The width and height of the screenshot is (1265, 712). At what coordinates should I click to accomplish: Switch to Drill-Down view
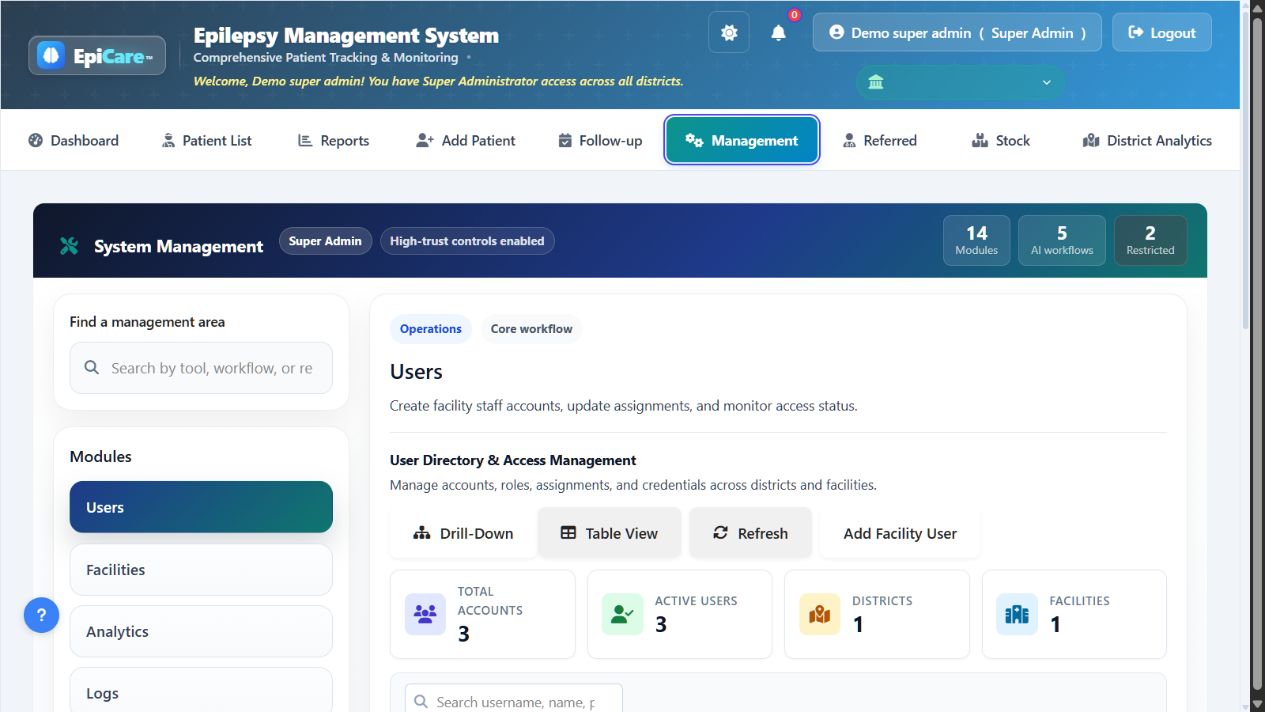[463, 533]
